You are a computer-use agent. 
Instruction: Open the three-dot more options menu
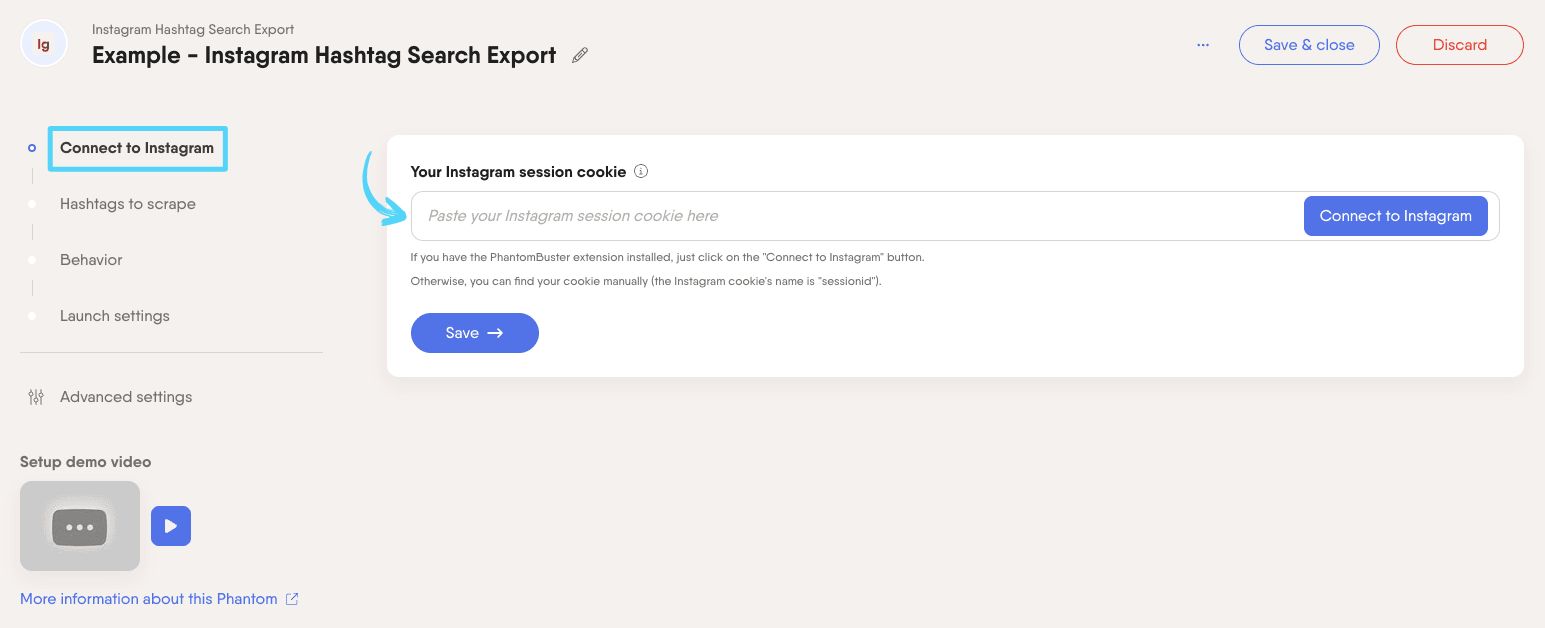click(1203, 45)
